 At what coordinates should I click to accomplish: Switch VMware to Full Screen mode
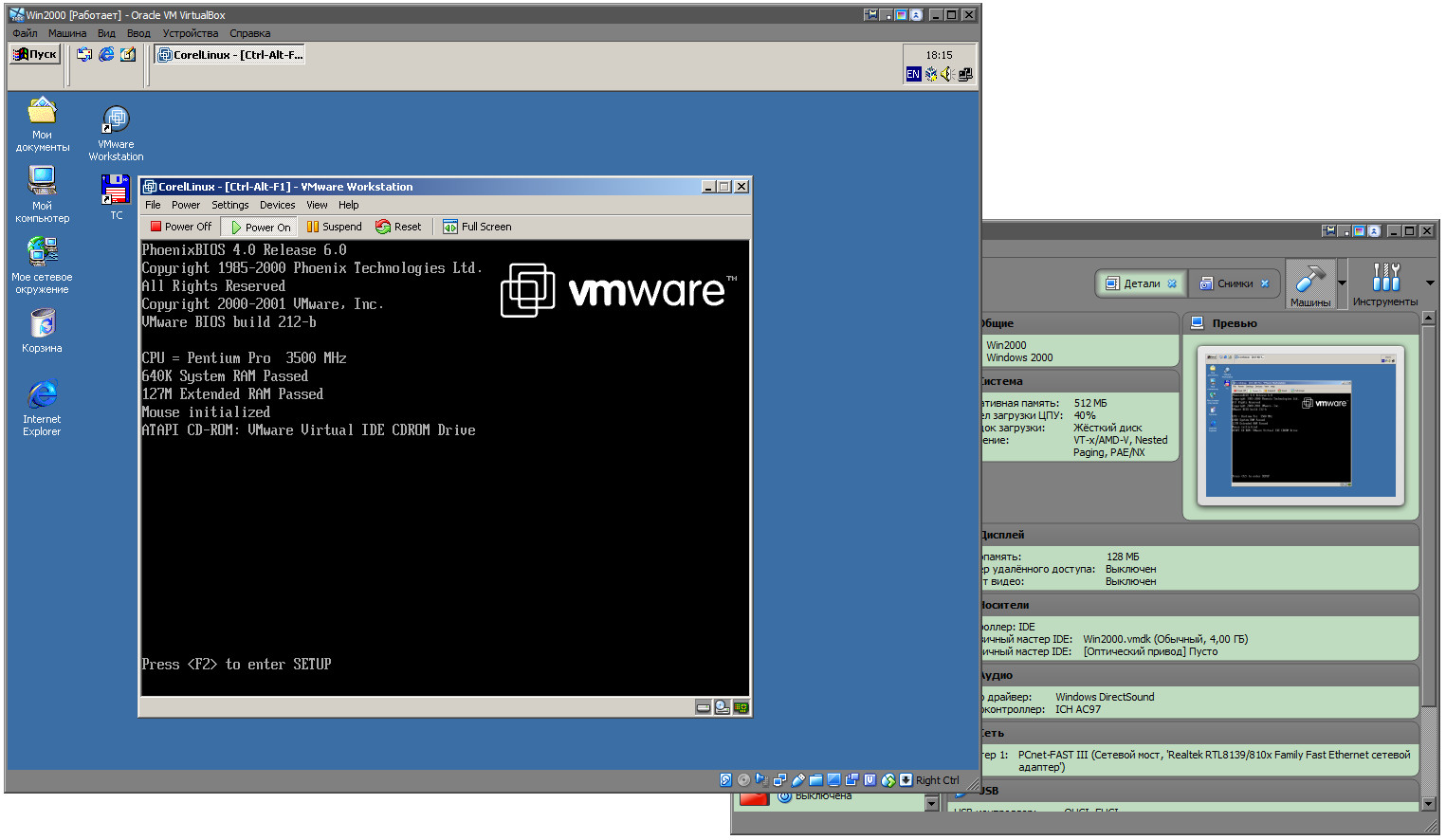coord(477,227)
